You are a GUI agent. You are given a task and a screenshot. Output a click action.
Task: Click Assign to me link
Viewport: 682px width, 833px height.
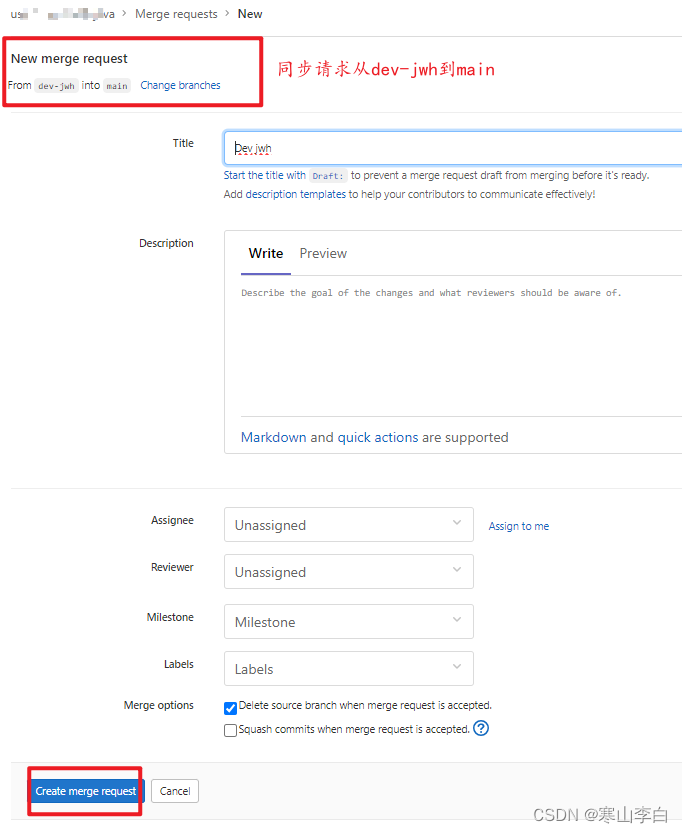click(519, 526)
